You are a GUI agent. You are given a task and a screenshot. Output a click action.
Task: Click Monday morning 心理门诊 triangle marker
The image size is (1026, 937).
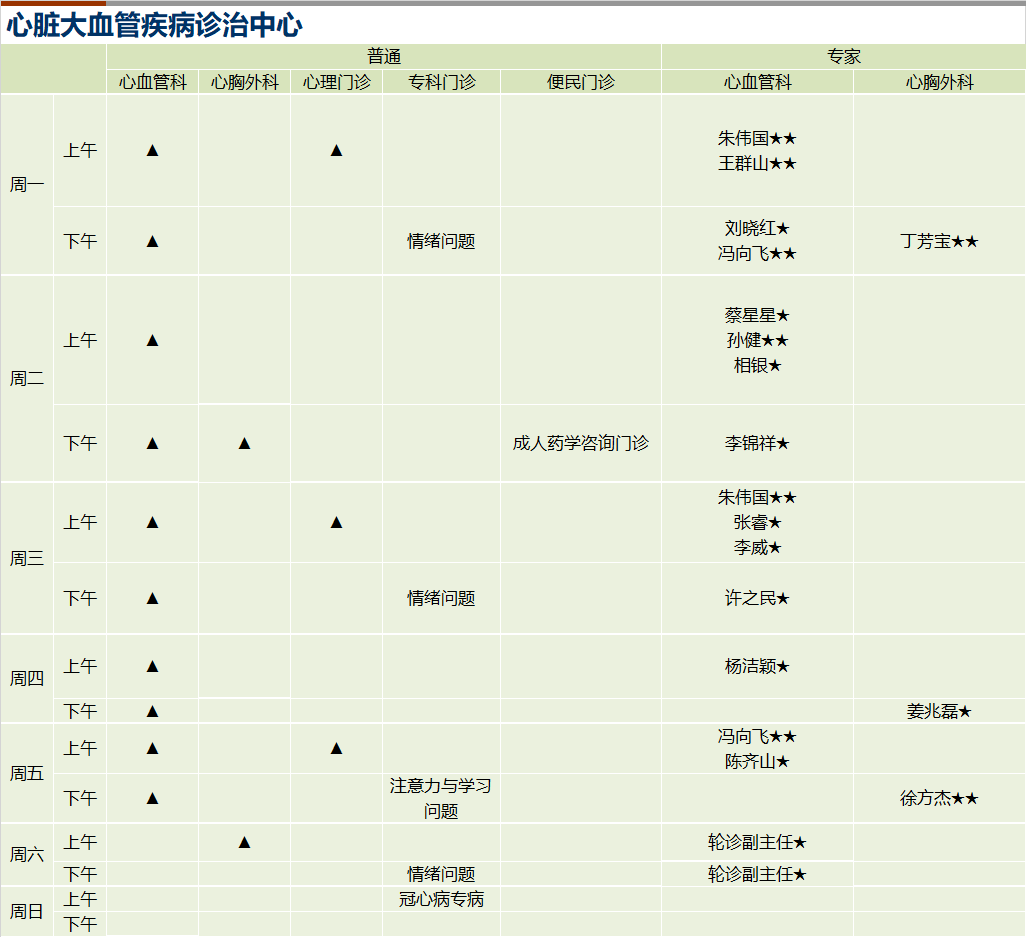pos(336,150)
